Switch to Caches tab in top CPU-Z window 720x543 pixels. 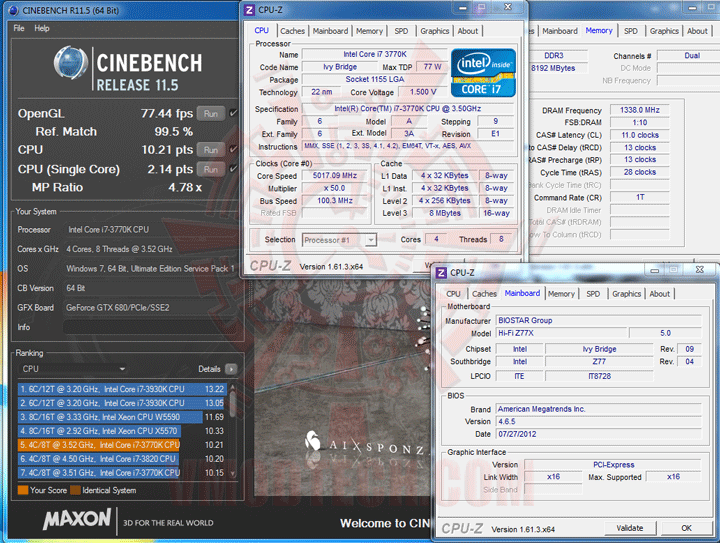(292, 31)
